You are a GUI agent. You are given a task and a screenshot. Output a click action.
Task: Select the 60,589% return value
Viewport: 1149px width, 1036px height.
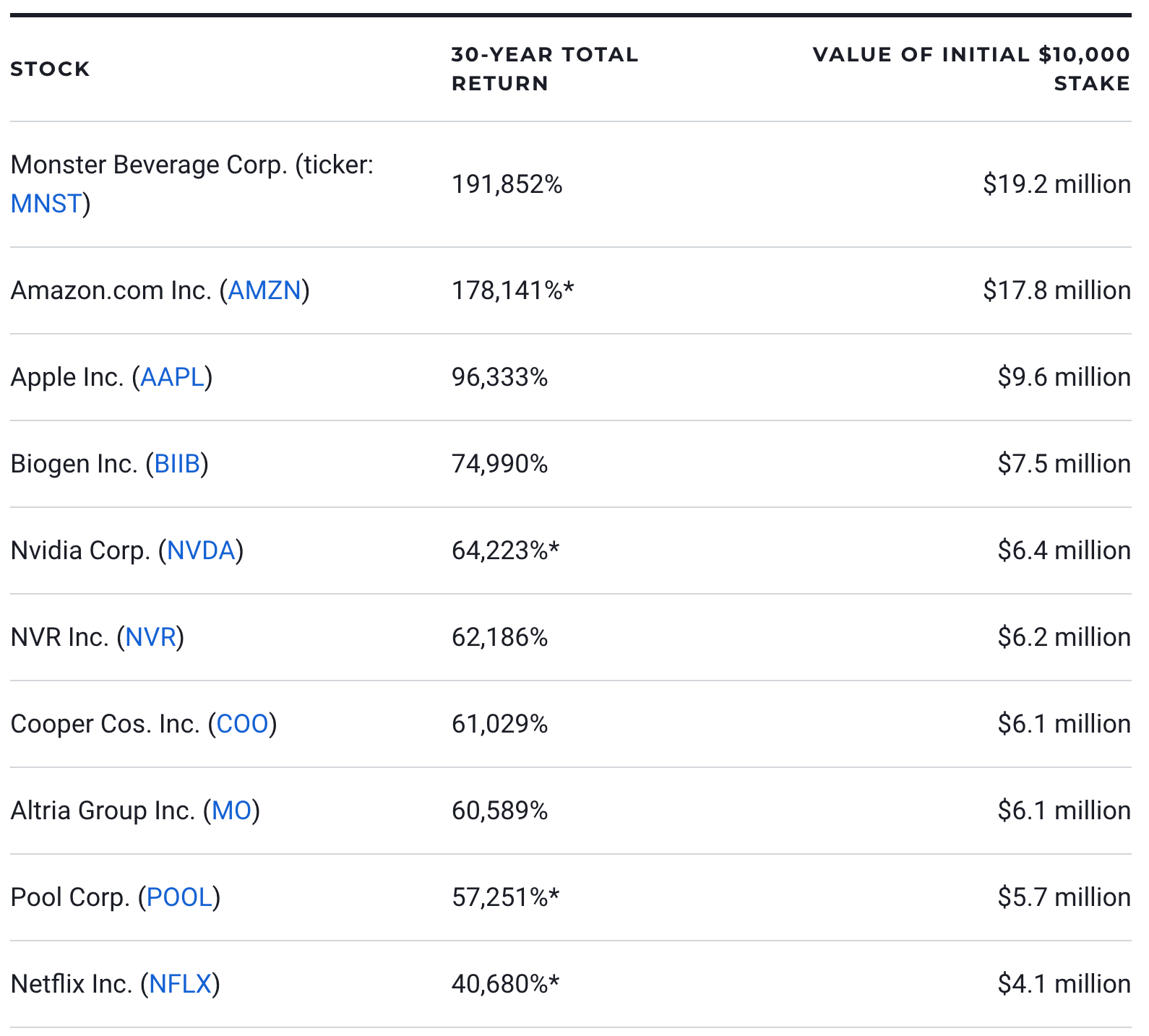click(x=500, y=811)
